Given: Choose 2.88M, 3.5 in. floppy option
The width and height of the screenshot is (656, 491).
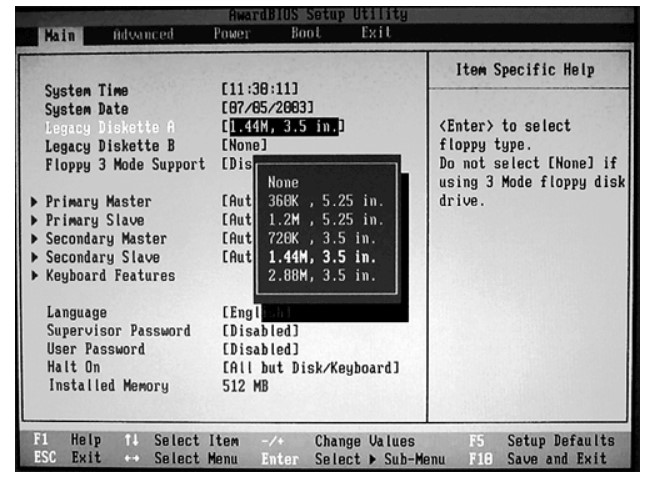Looking at the screenshot, I should click(x=322, y=276).
